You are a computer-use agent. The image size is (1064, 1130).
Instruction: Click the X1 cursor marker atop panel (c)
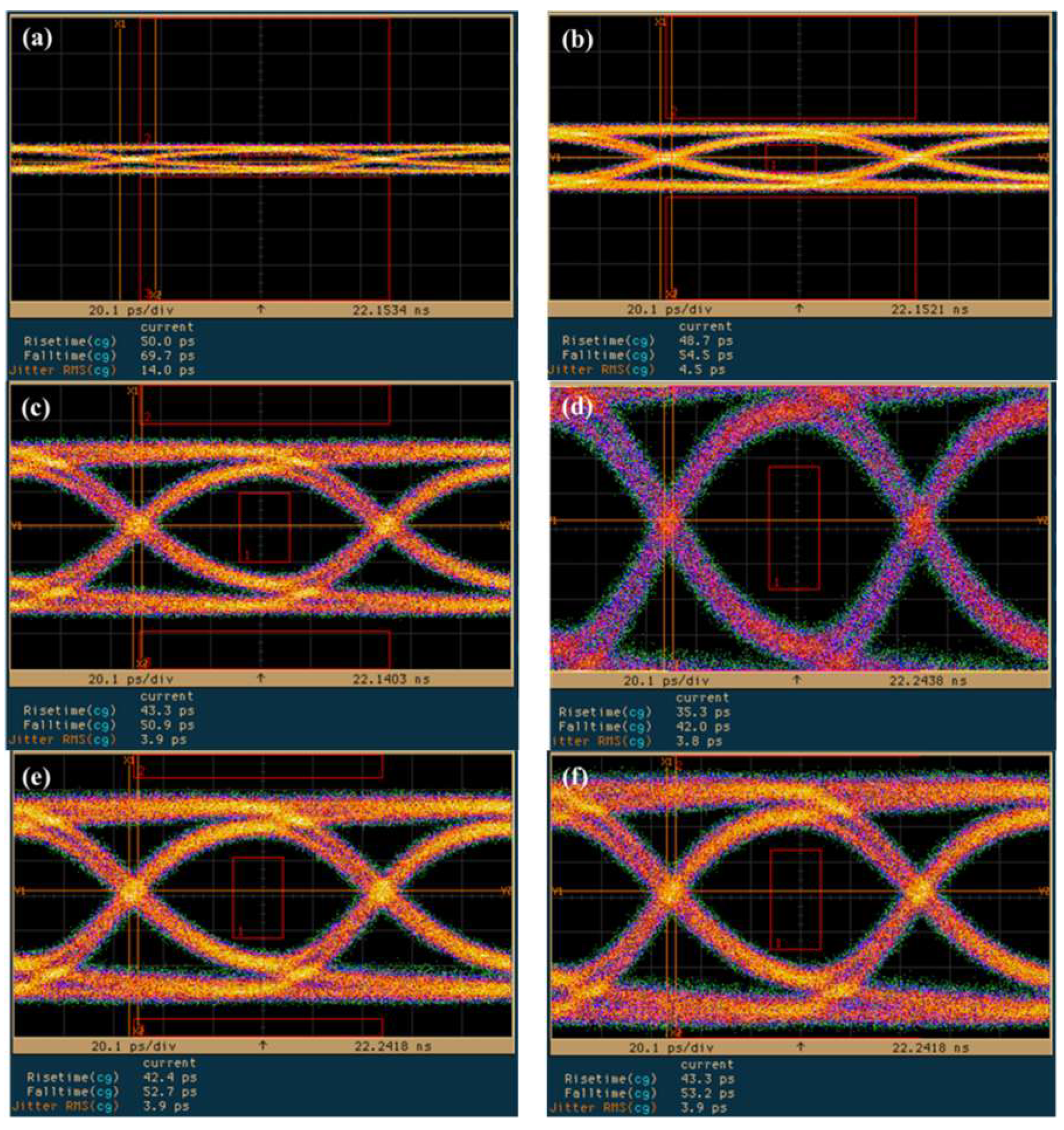(132, 391)
